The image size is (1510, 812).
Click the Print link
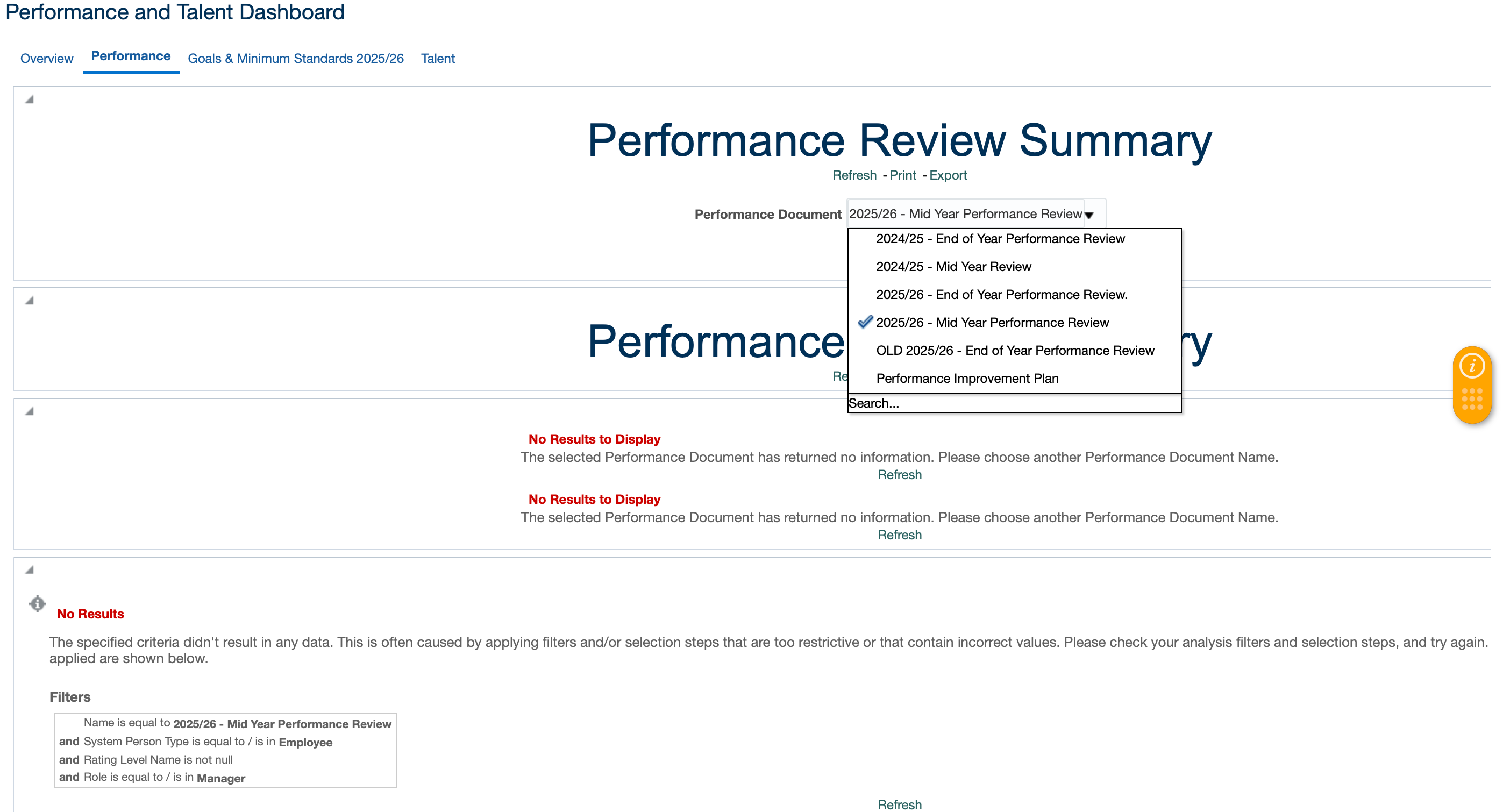point(903,175)
